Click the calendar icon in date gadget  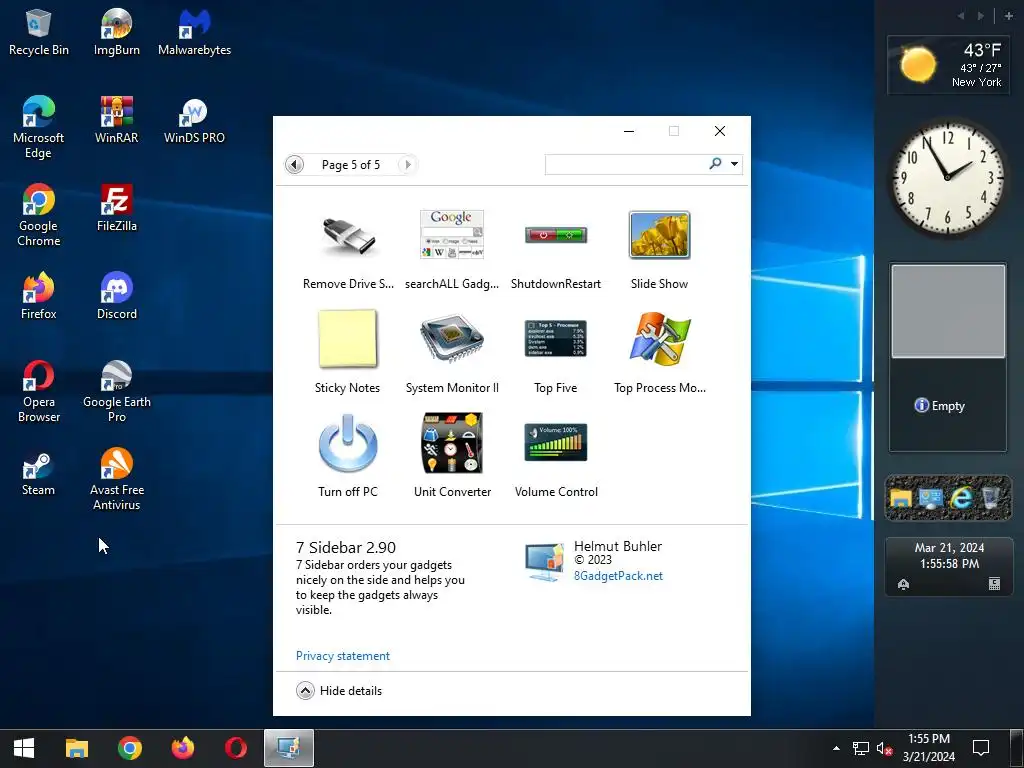coord(994,584)
